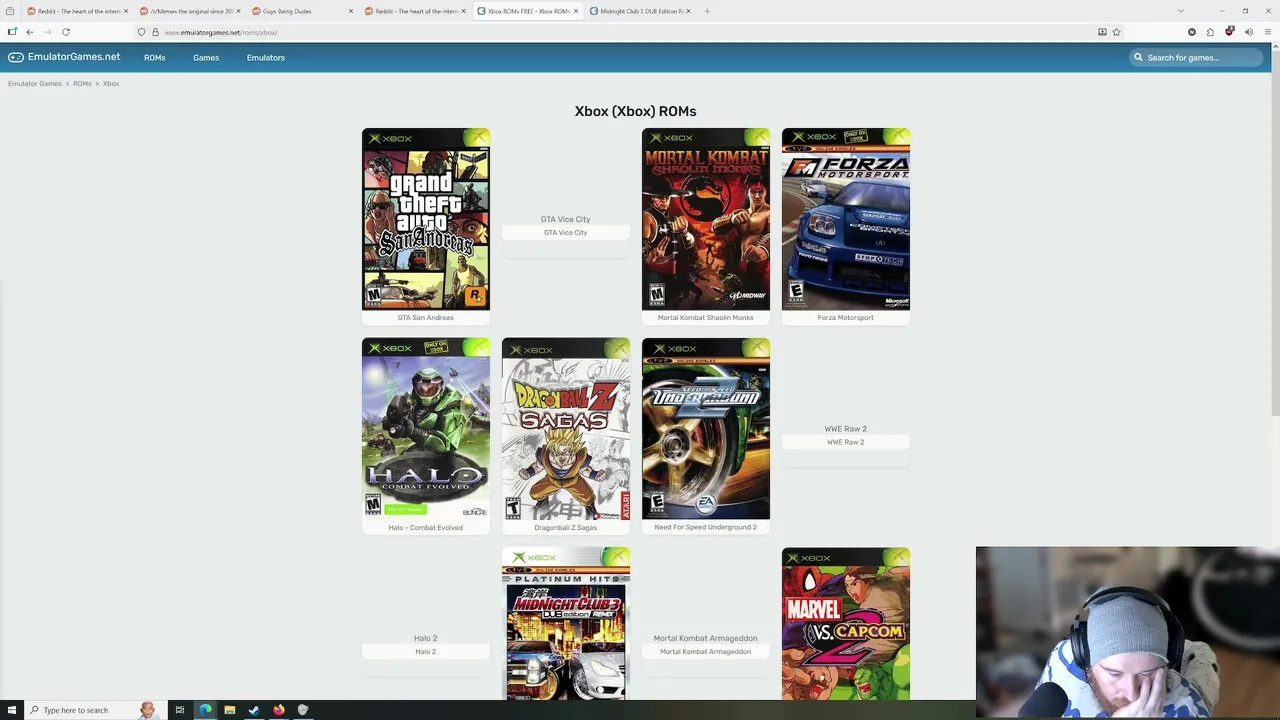Open Mortal Kombat Shaolin Monks cover
The width and height of the screenshot is (1280, 720).
point(706,219)
